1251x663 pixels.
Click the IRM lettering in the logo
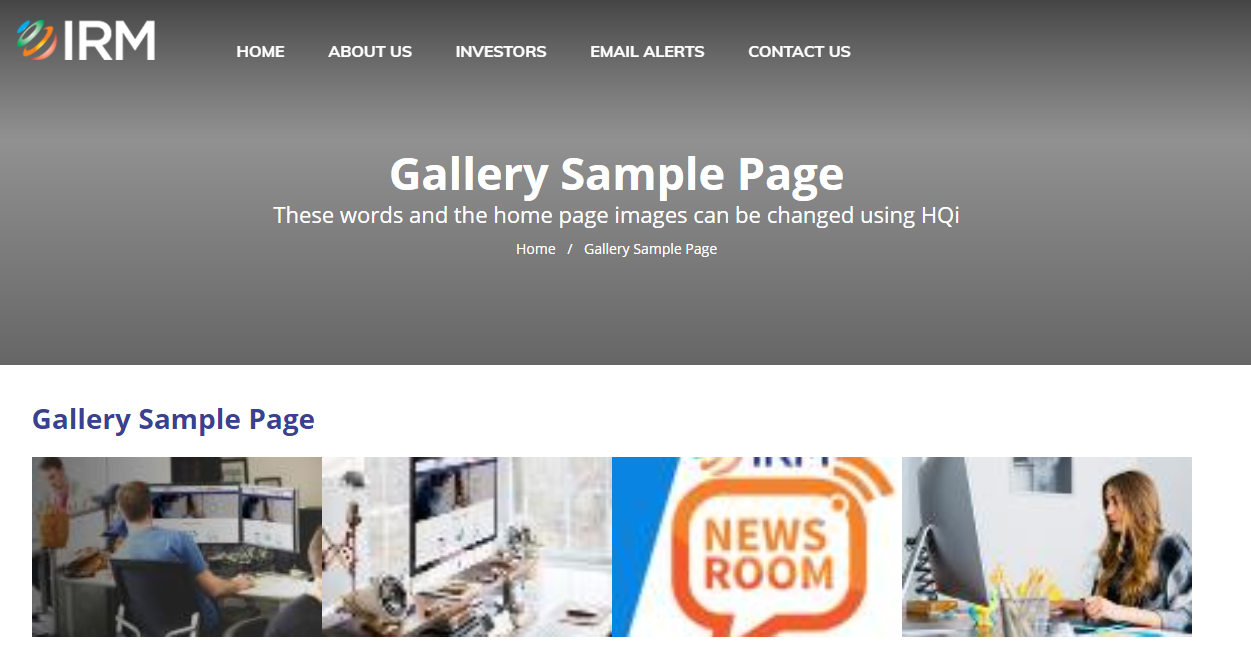point(110,41)
